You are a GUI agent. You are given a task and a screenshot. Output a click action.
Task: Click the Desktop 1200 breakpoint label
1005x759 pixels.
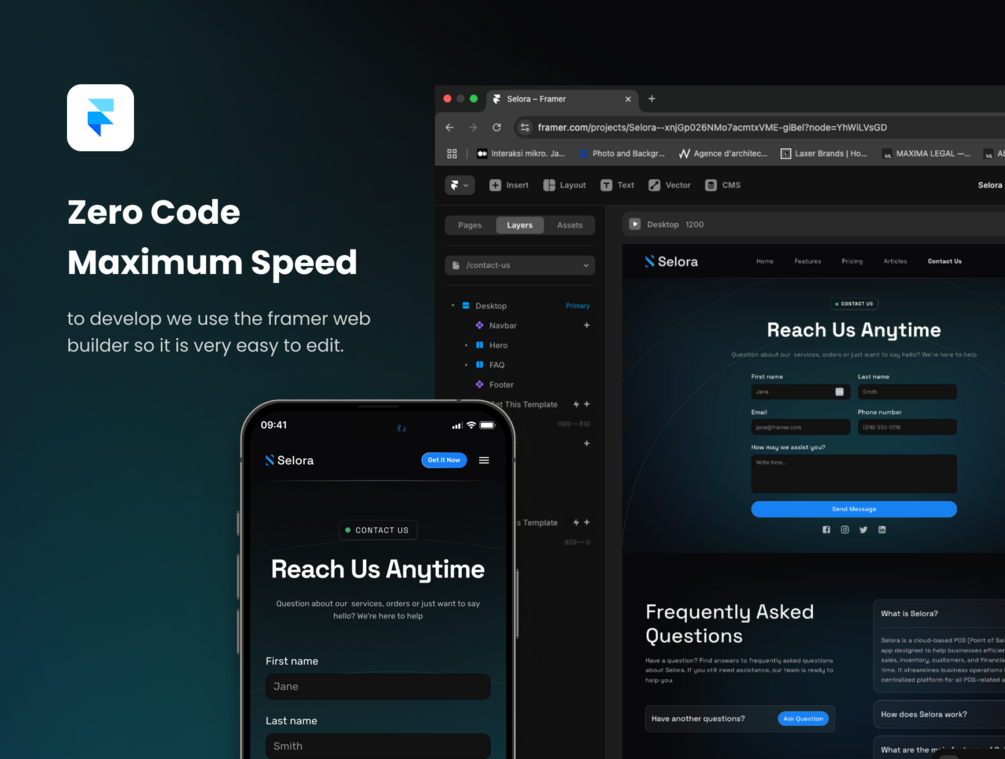click(x=675, y=224)
